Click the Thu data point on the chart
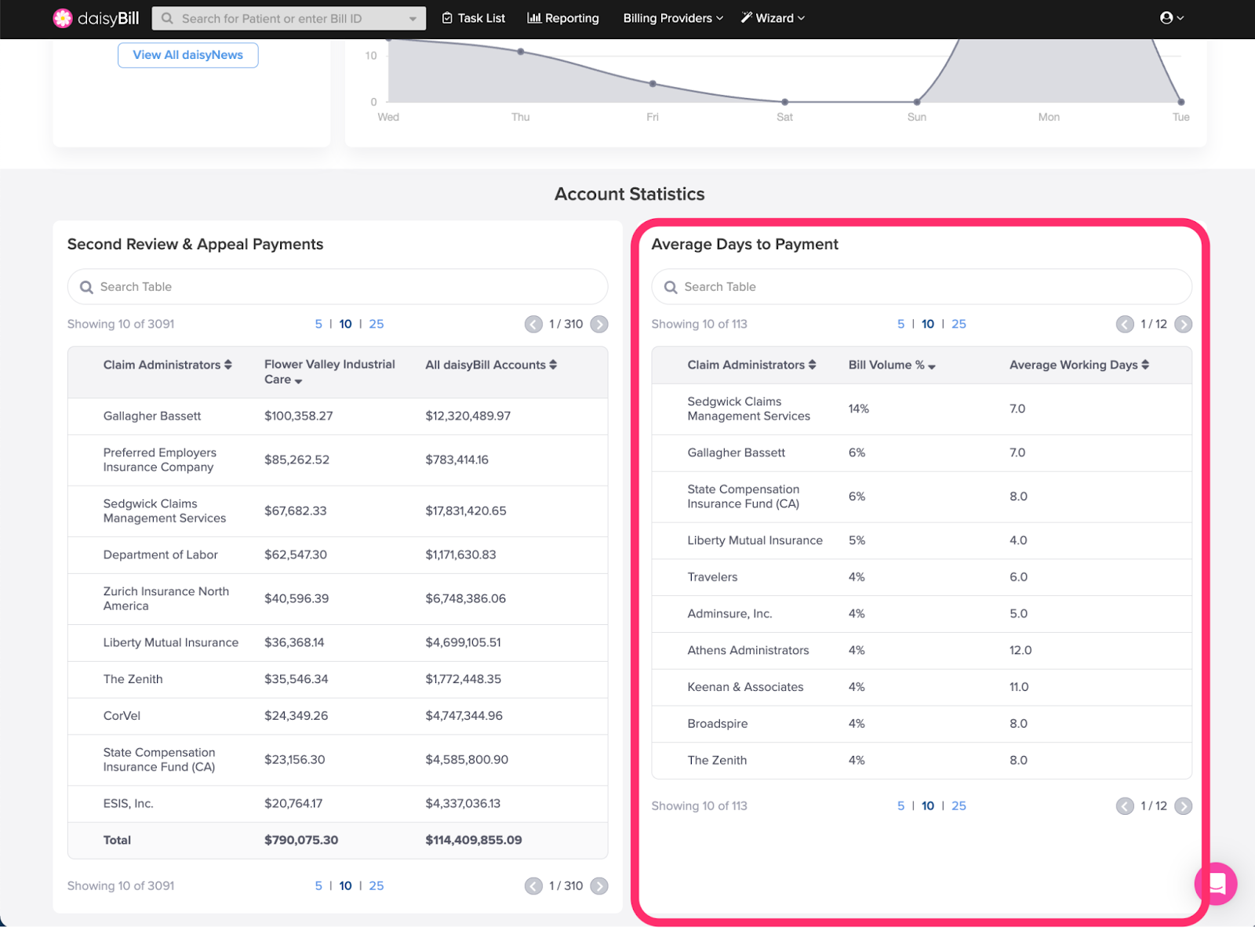1255x952 pixels. pos(521,52)
